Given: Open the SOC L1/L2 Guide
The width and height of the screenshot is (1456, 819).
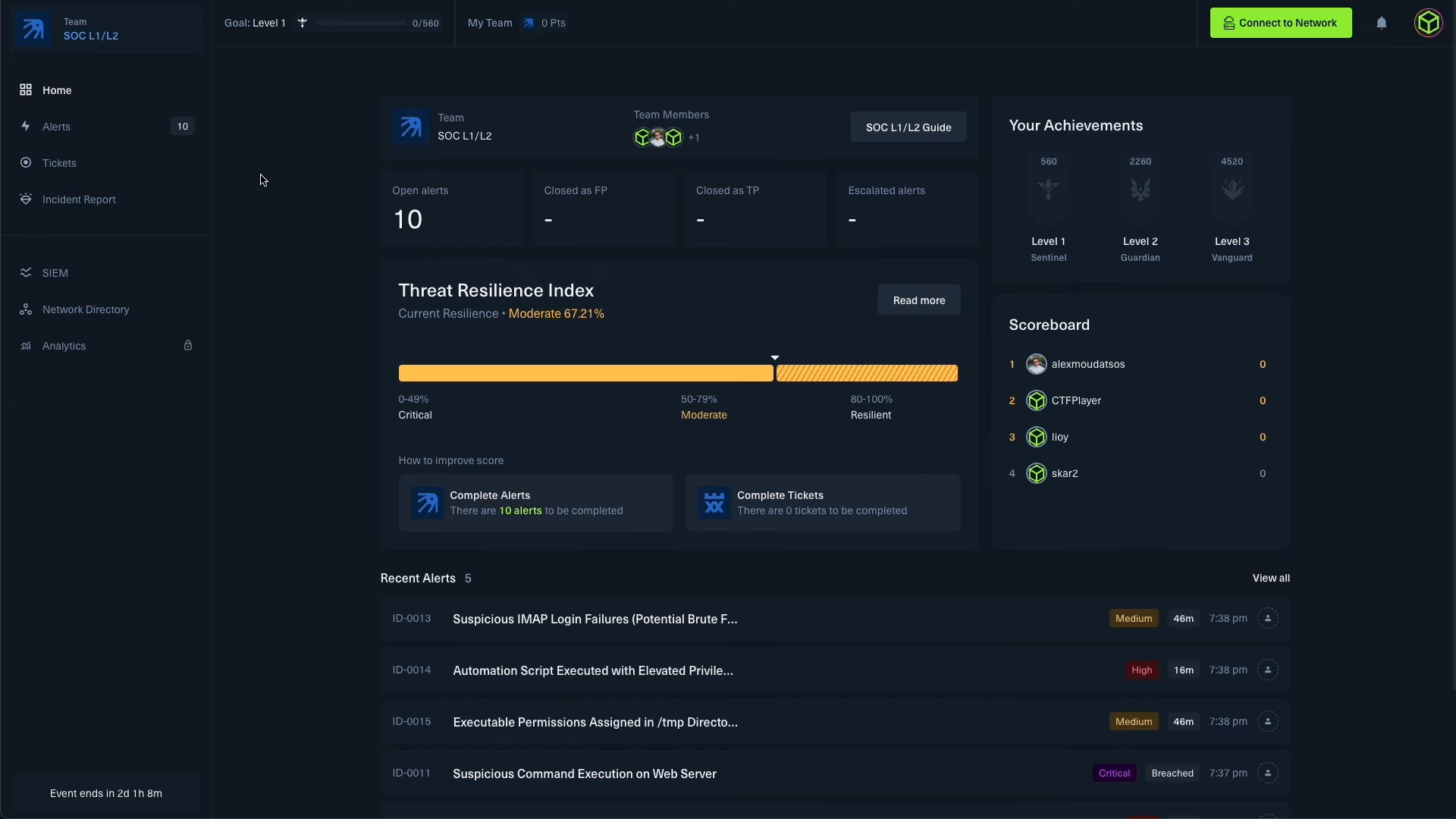Looking at the screenshot, I should (x=908, y=127).
